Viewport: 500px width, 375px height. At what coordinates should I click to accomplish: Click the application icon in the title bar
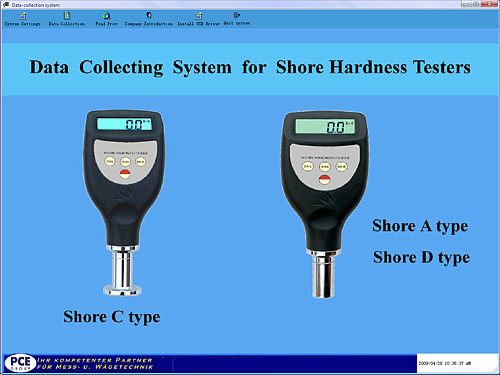[x=6, y=5]
